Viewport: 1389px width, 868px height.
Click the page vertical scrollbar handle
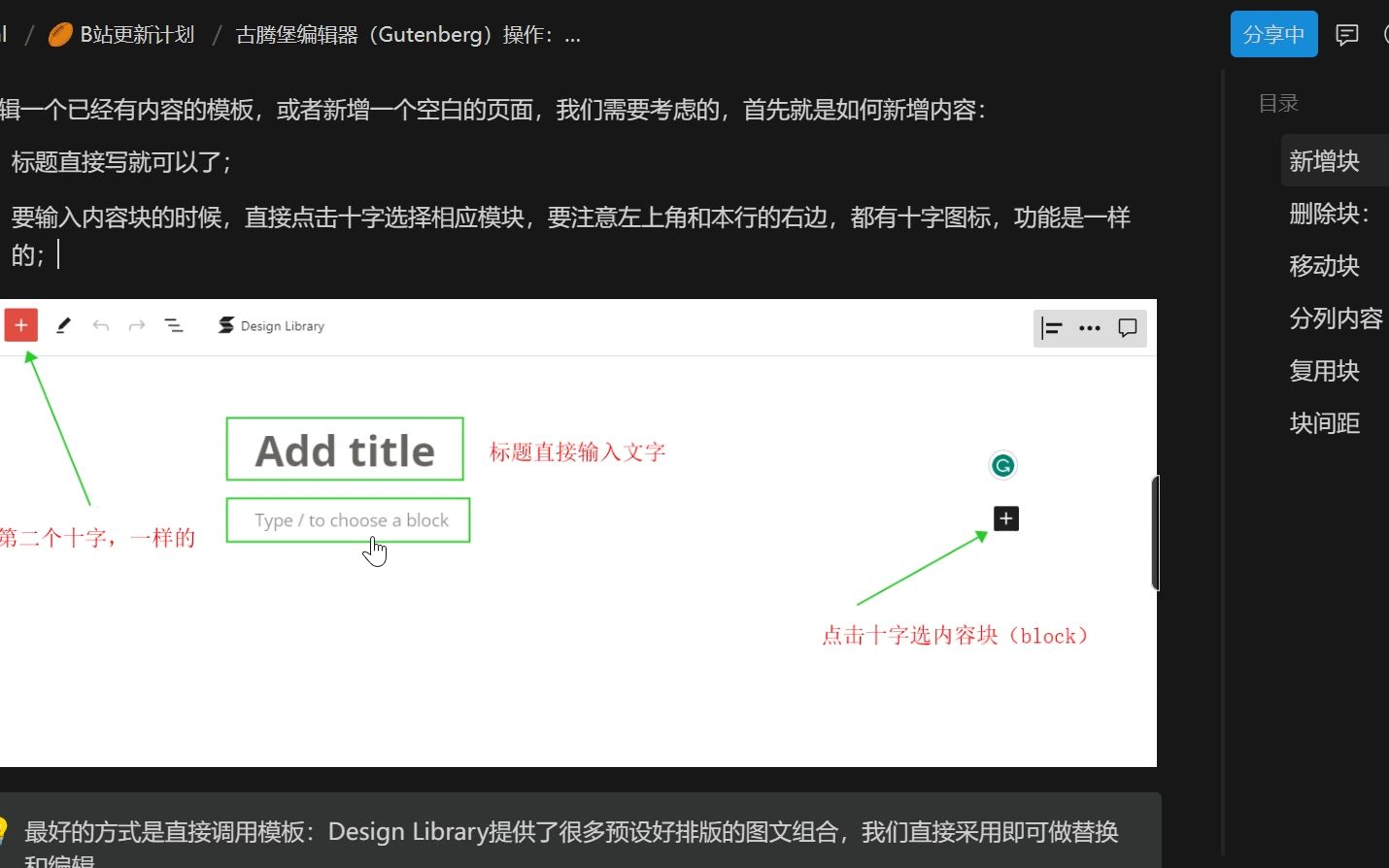tap(1155, 532)
